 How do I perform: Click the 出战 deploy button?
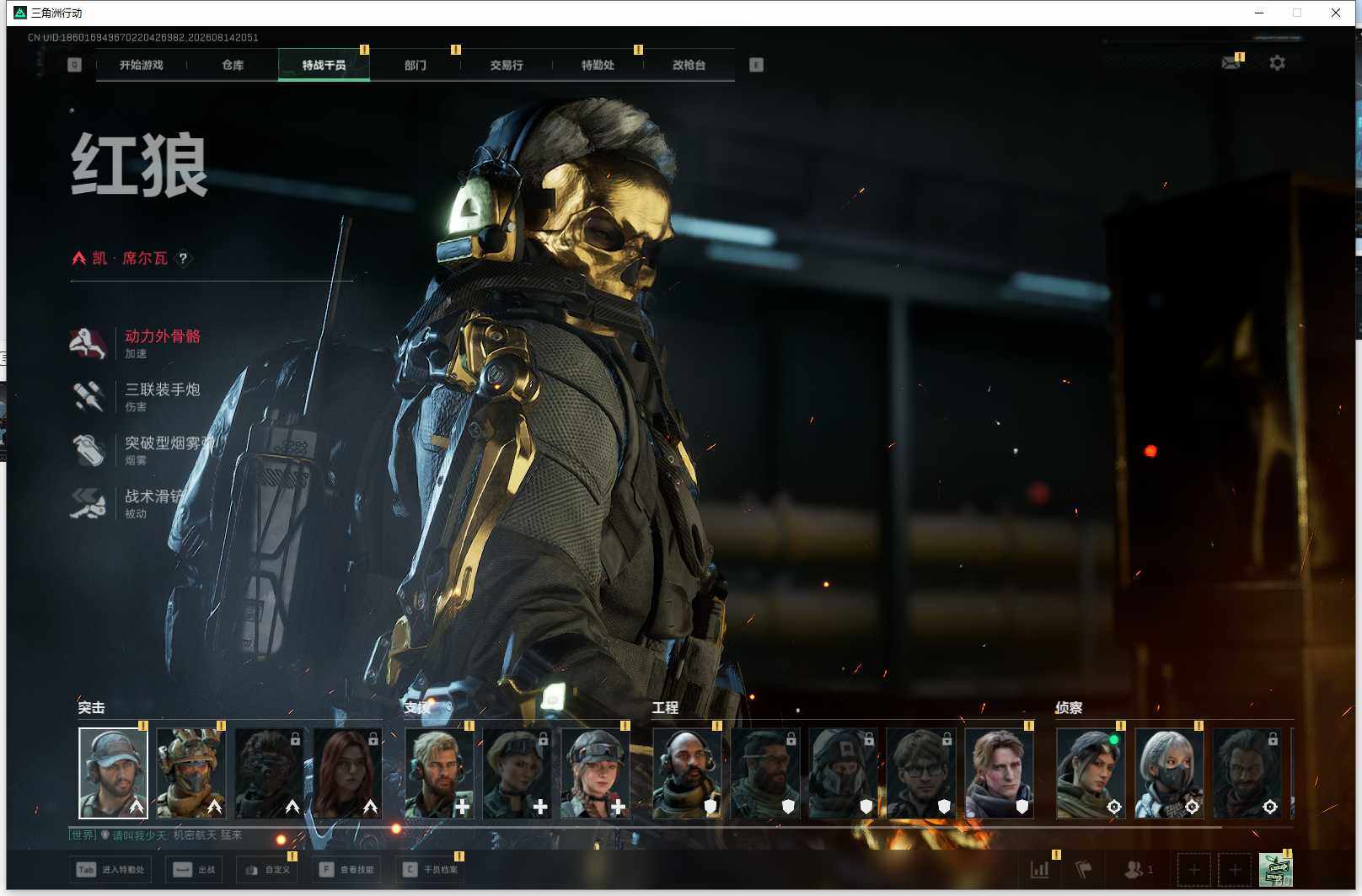(194, 869)
